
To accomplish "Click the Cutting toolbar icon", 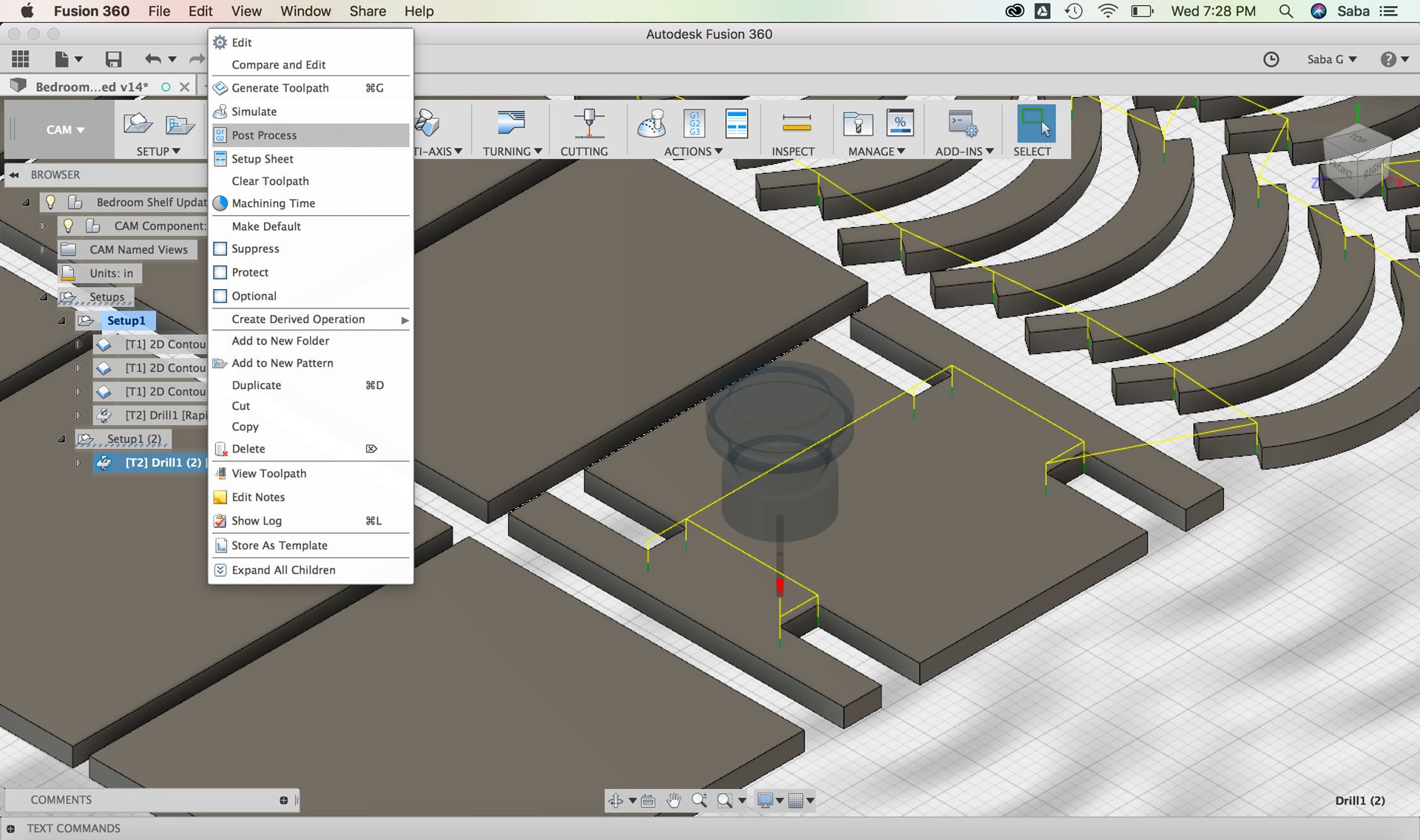I will 589,123.
